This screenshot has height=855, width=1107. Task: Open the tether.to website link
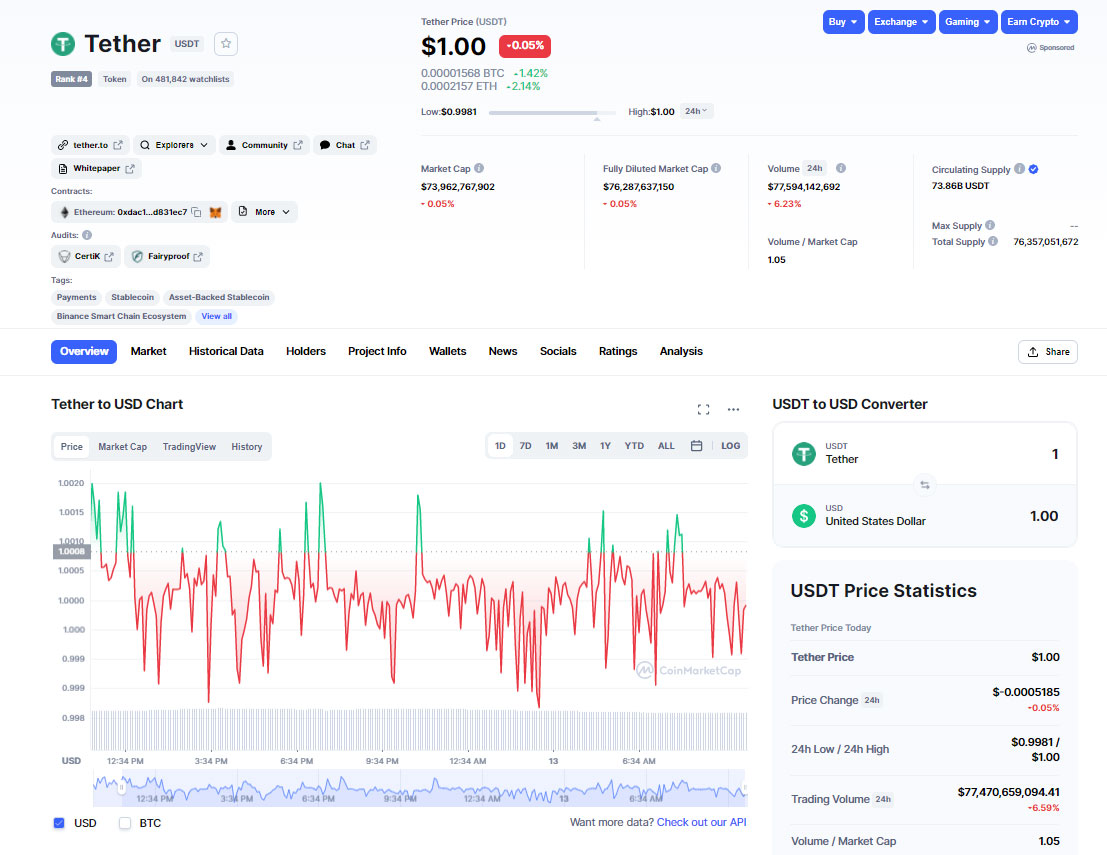(90, 145)
